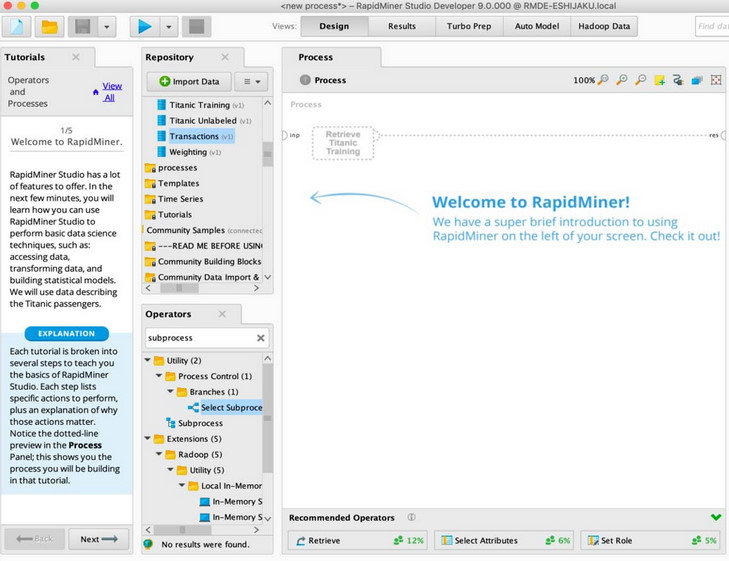This screenshot has width=729, height=561.
Task: Save the process with the disk icon
Action: point(83,26)
